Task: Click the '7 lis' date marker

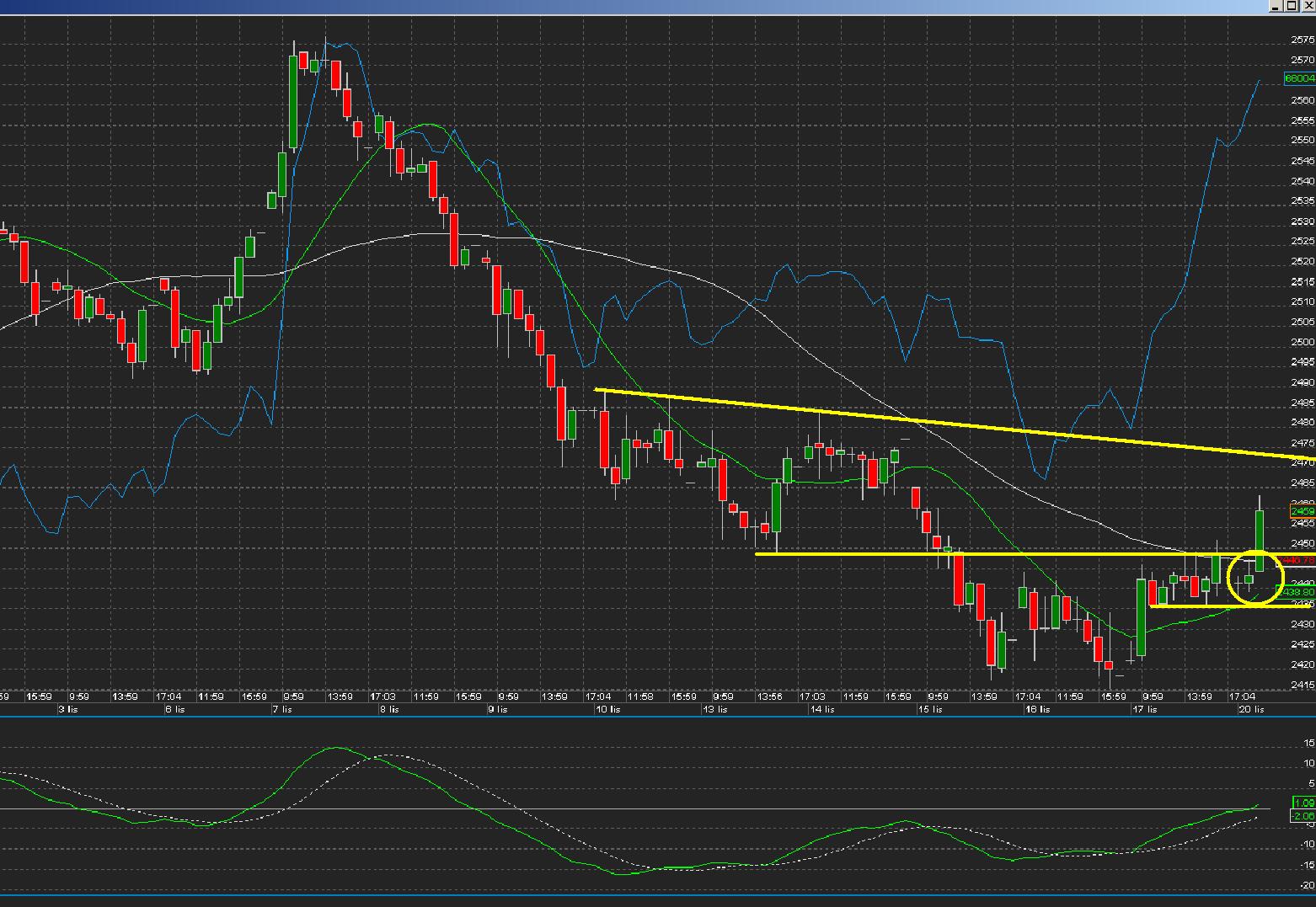Action: pos(282,709)
